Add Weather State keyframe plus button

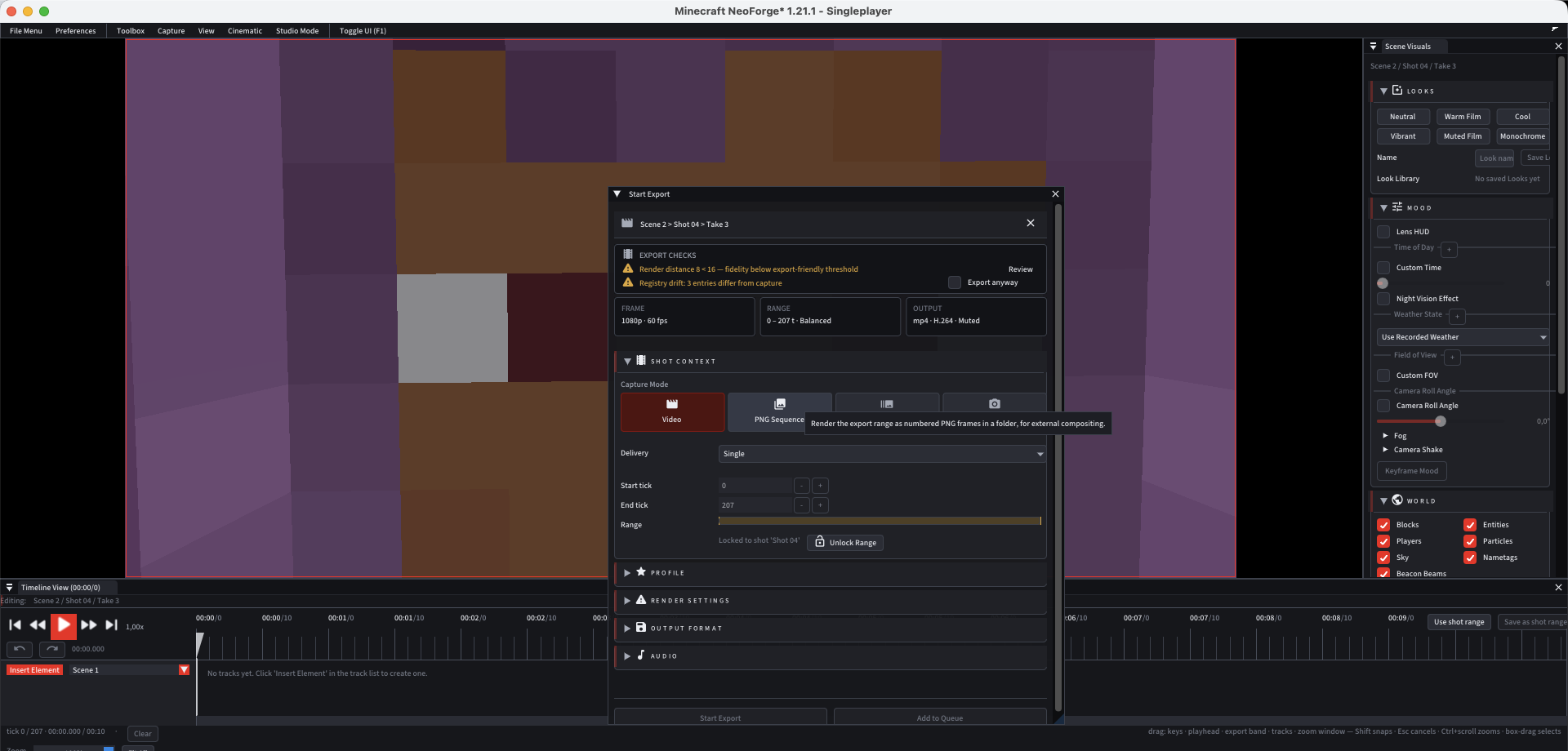[x=1457, y=316]
